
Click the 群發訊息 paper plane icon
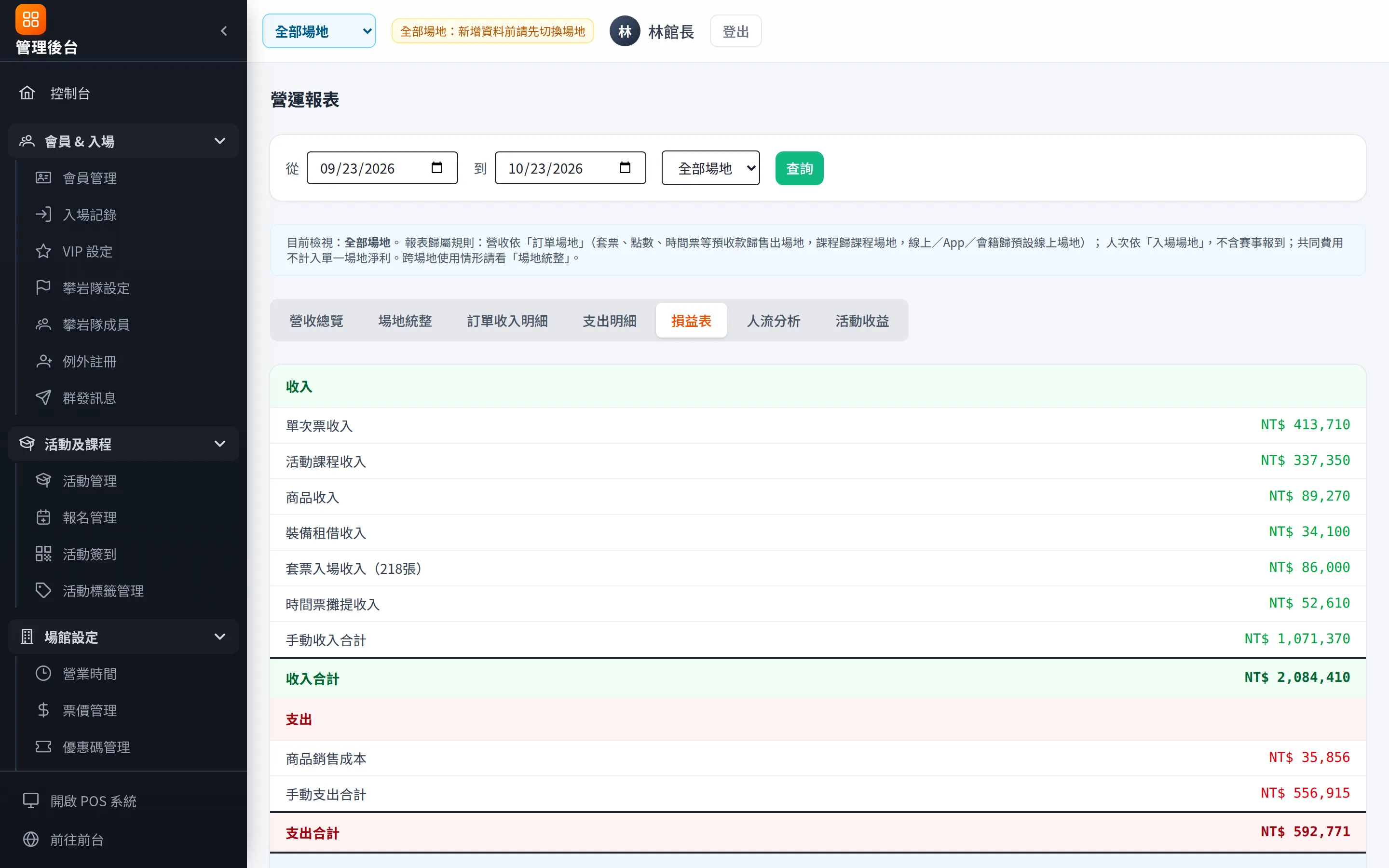point(43,398)
